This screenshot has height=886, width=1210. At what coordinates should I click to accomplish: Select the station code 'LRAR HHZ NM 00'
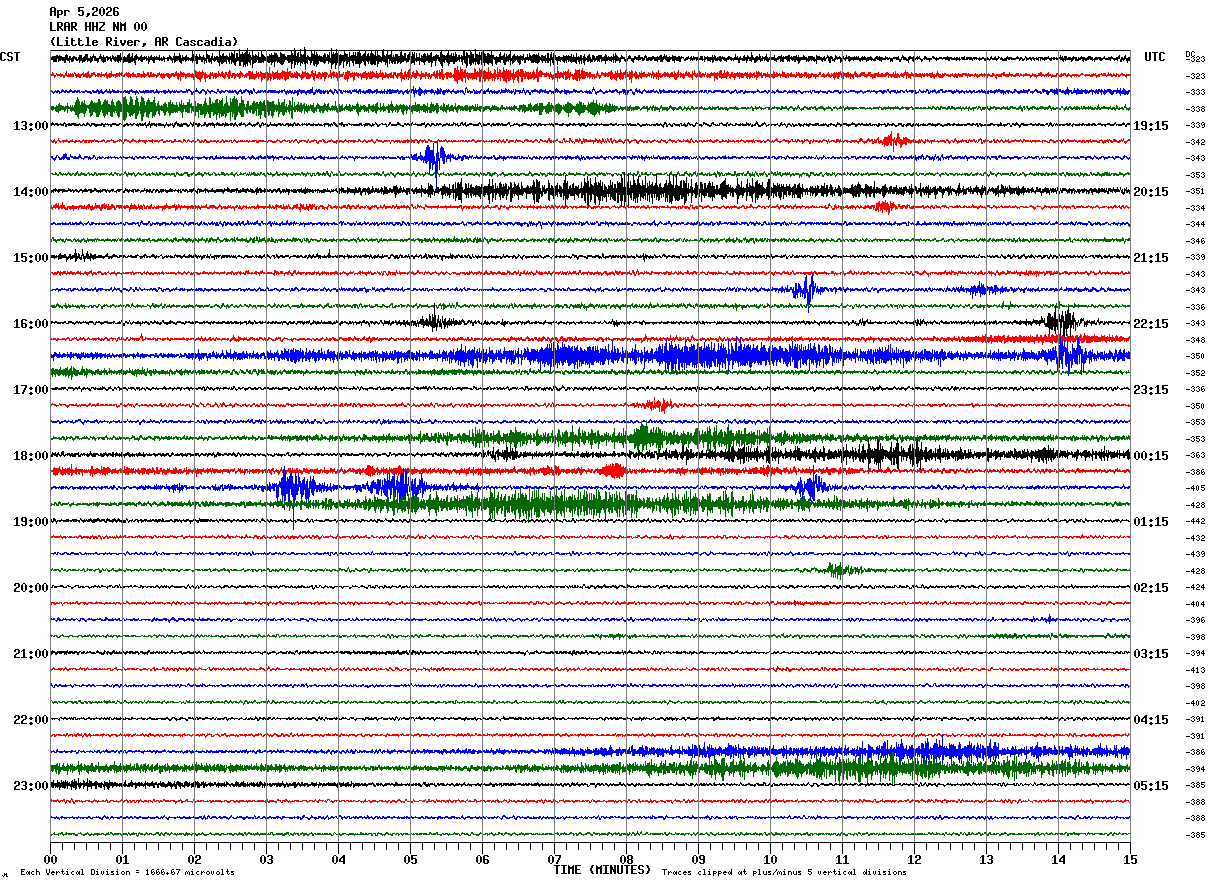pos(98,27)
